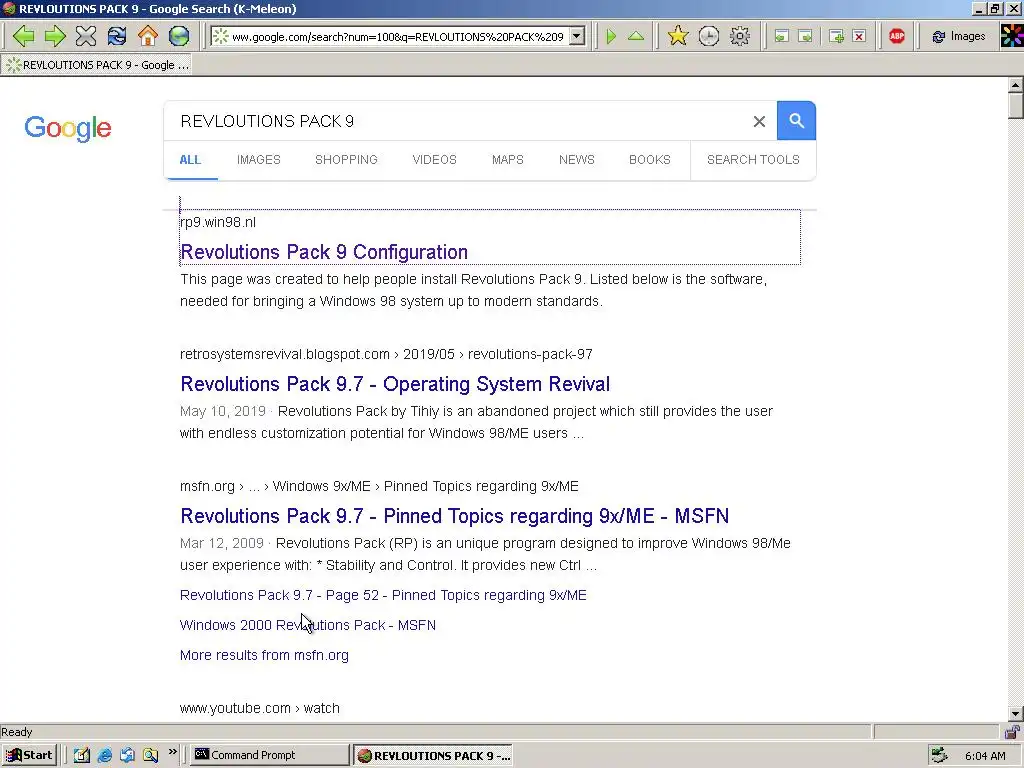
Task: Click the system tray network icon
Action: coord(939,756)
